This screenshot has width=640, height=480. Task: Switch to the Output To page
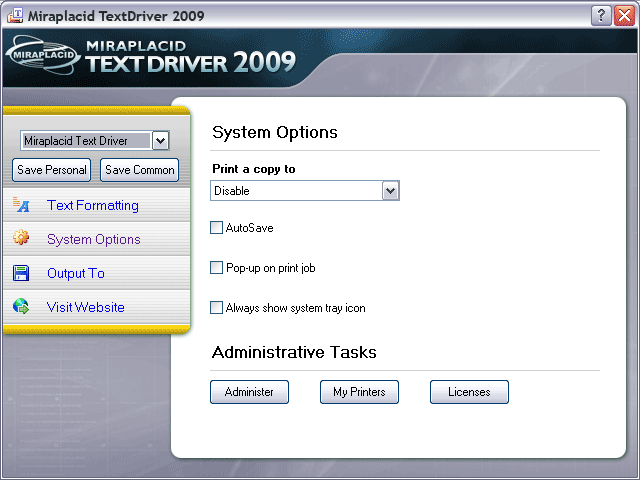pos(76,273)
